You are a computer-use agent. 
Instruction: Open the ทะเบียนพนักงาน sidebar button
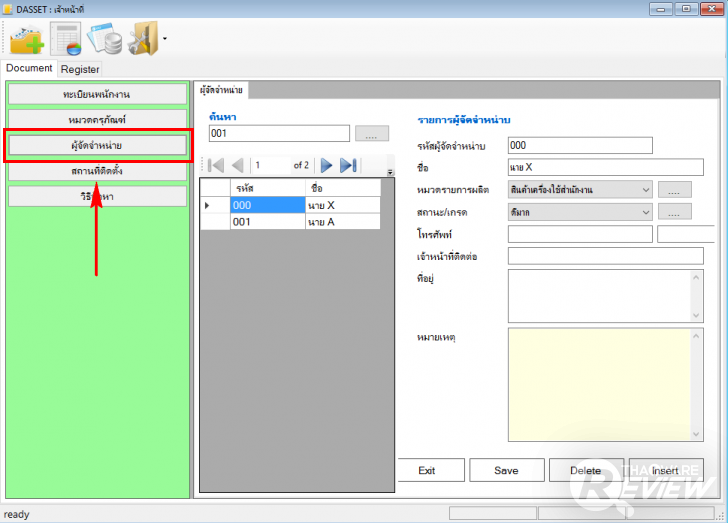coord(97,94)
